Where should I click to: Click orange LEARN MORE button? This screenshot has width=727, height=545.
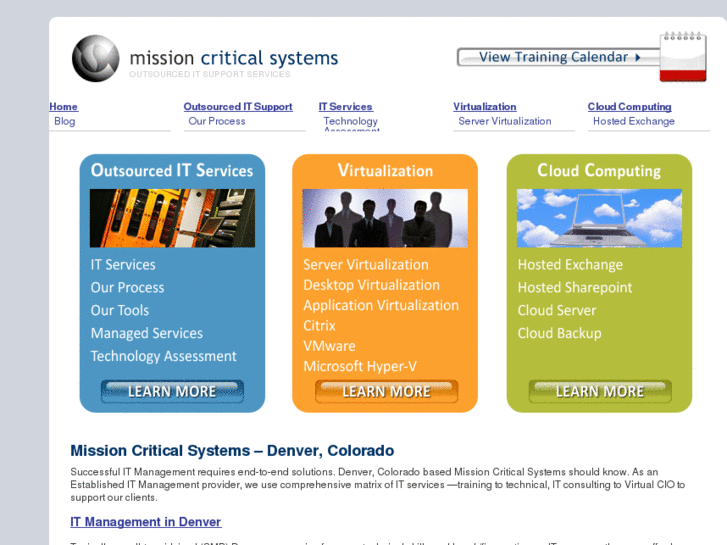(386, 391)
